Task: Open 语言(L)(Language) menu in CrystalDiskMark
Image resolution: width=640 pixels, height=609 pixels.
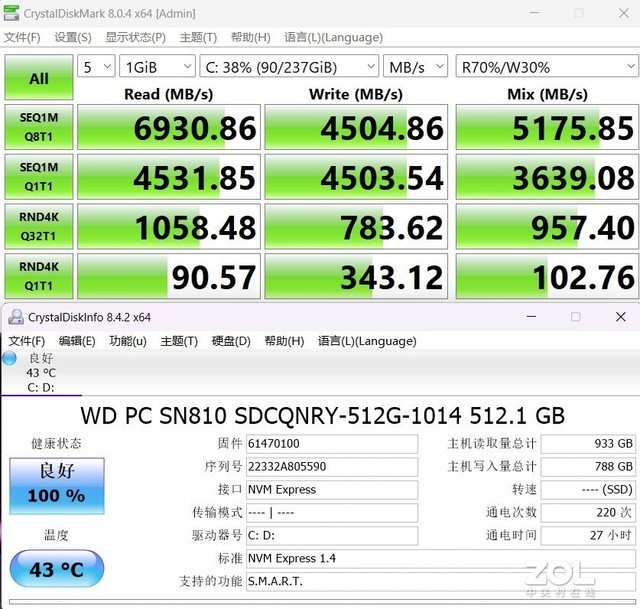Action: [333, 38]
